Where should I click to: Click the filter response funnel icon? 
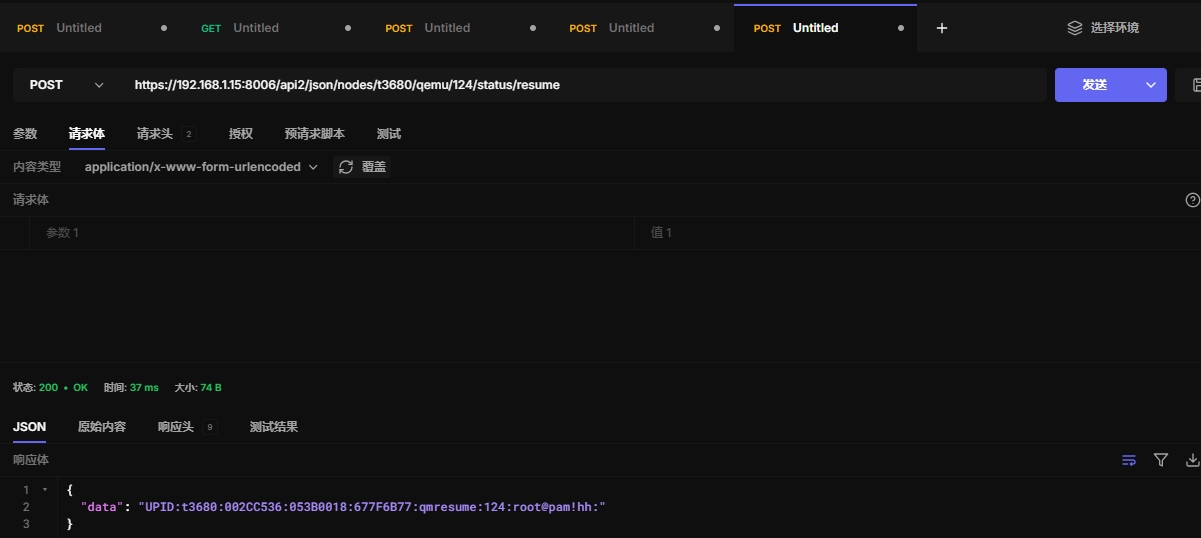click(x=1161, y=460)
